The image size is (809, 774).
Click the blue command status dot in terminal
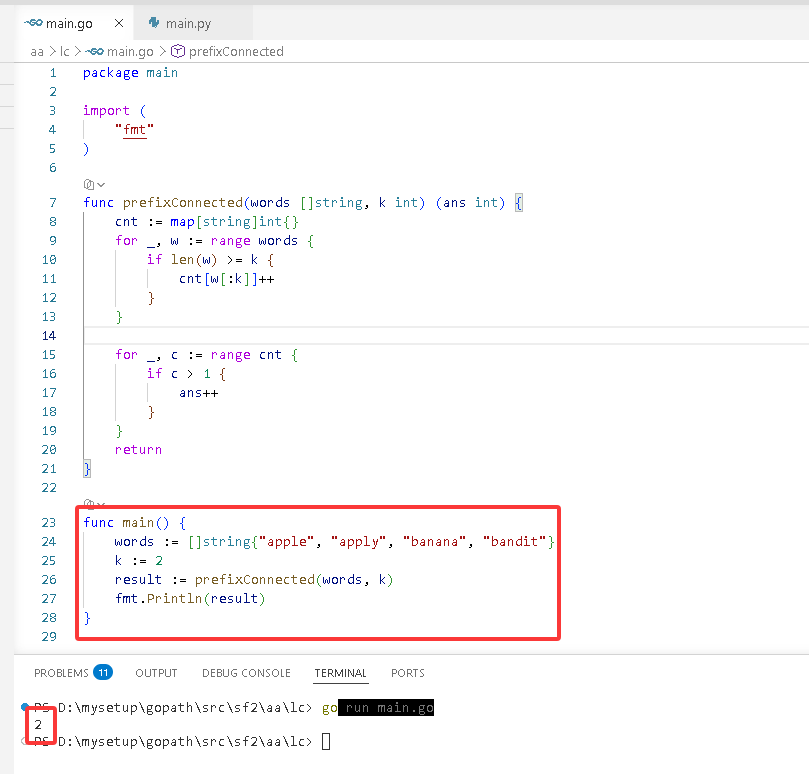(x=24, y=706)
